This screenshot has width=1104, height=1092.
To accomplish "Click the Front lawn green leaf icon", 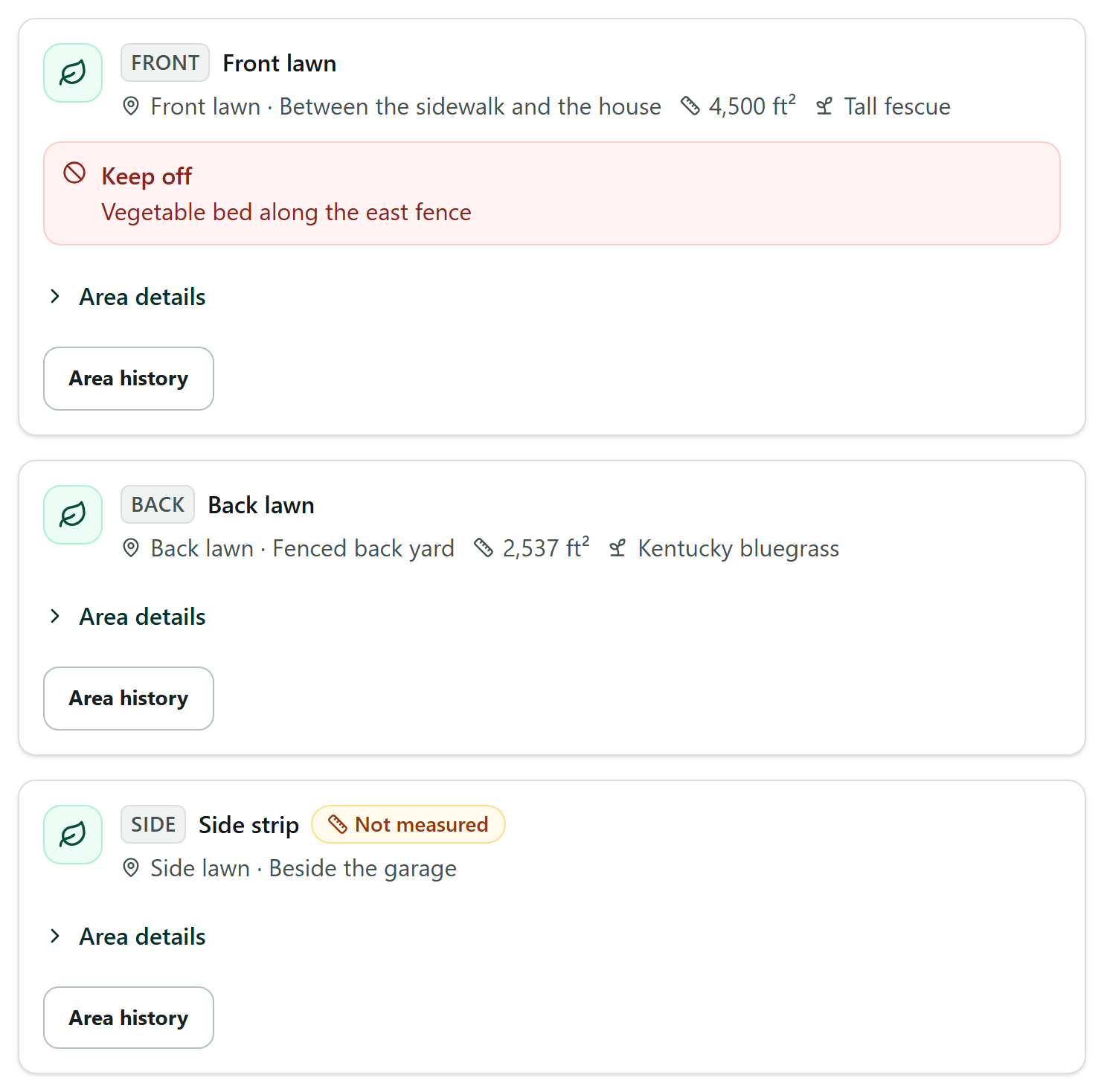I will point(73,73).
